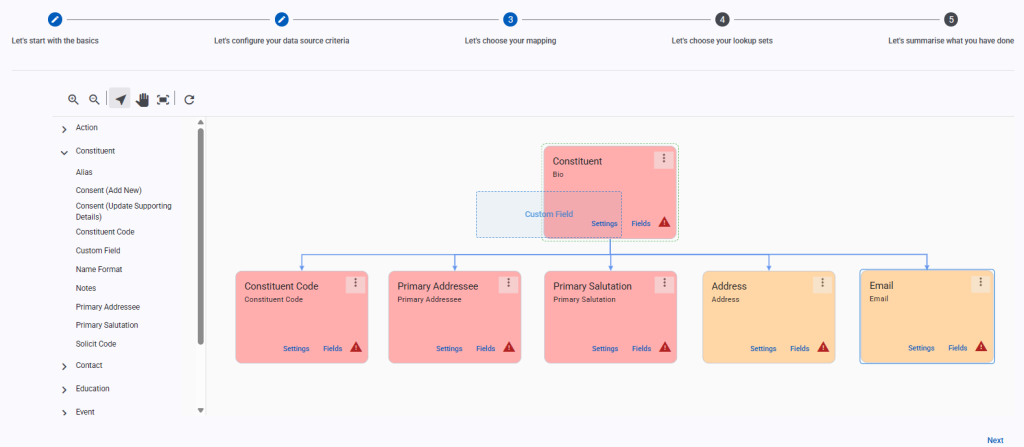Click the fit-to-screen icon

coord(163,99)
